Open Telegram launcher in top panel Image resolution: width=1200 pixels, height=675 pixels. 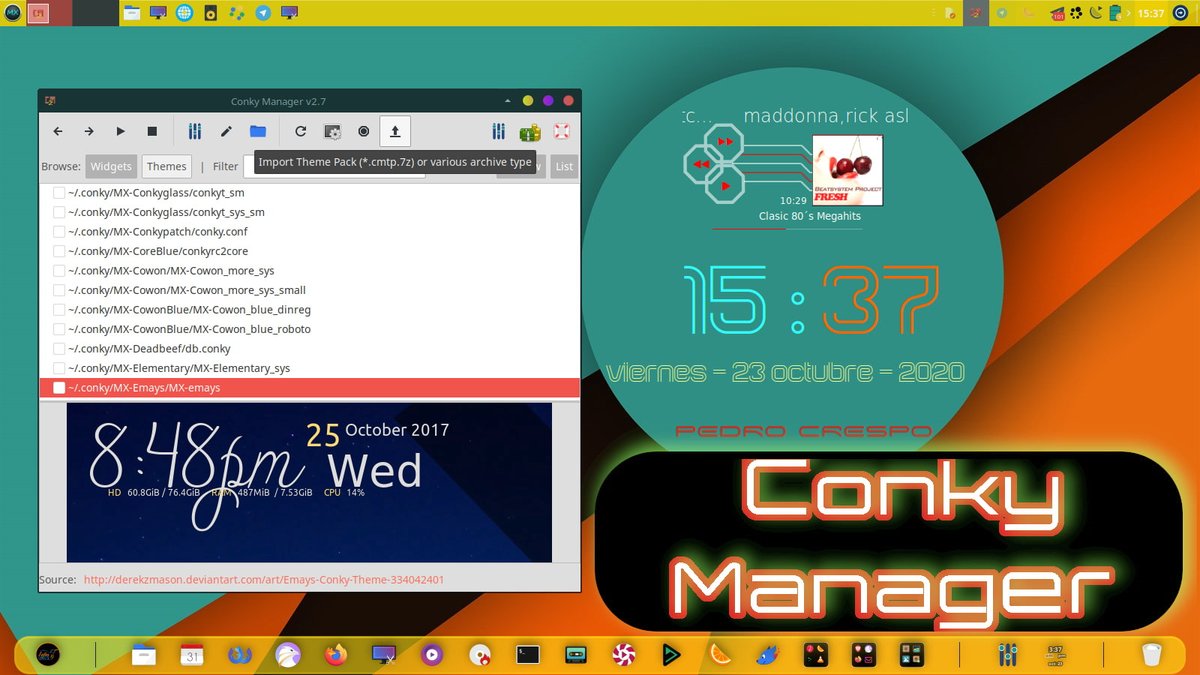[x=263, y=13]
